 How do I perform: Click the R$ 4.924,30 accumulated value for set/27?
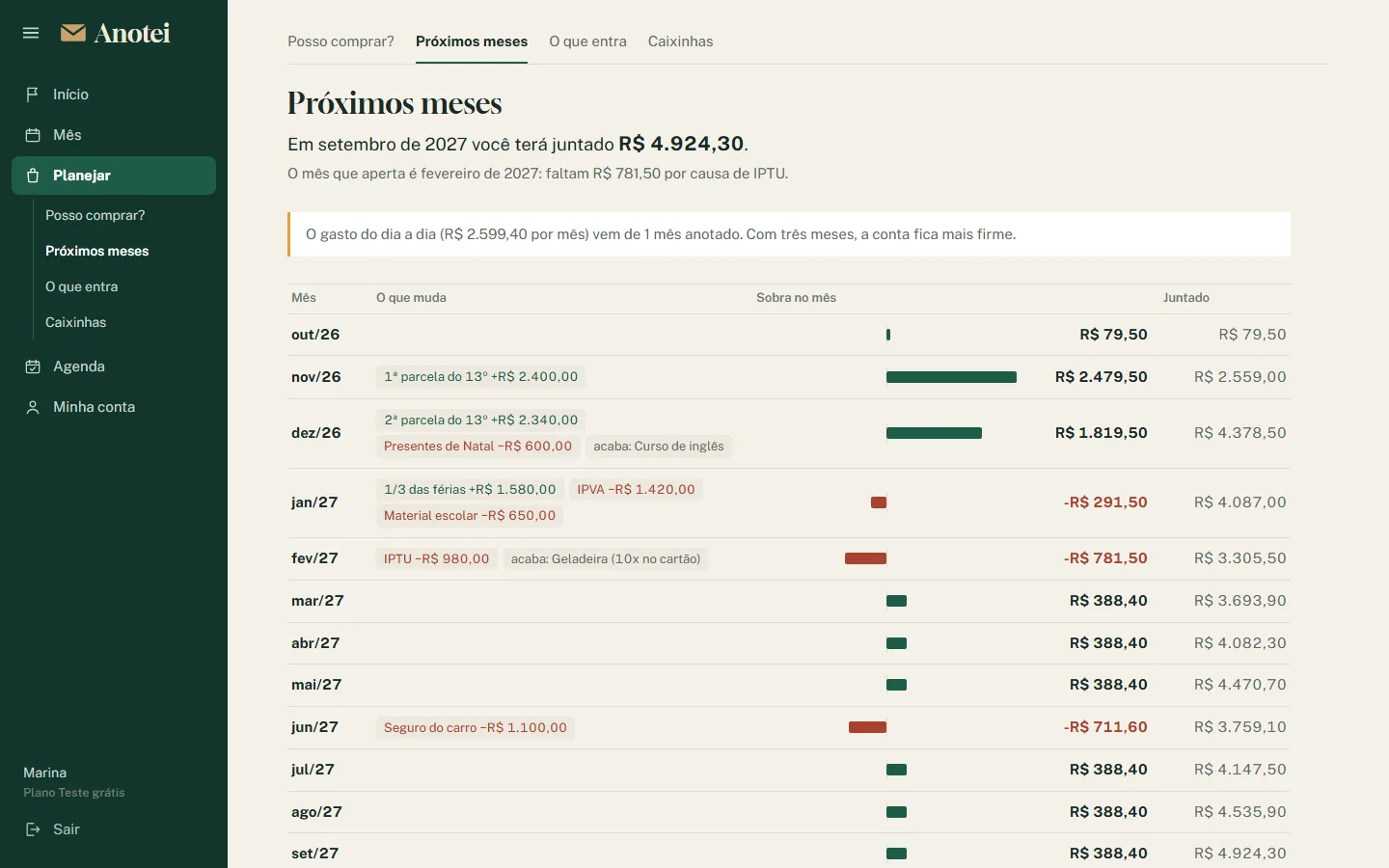[x=1239, y=854]
